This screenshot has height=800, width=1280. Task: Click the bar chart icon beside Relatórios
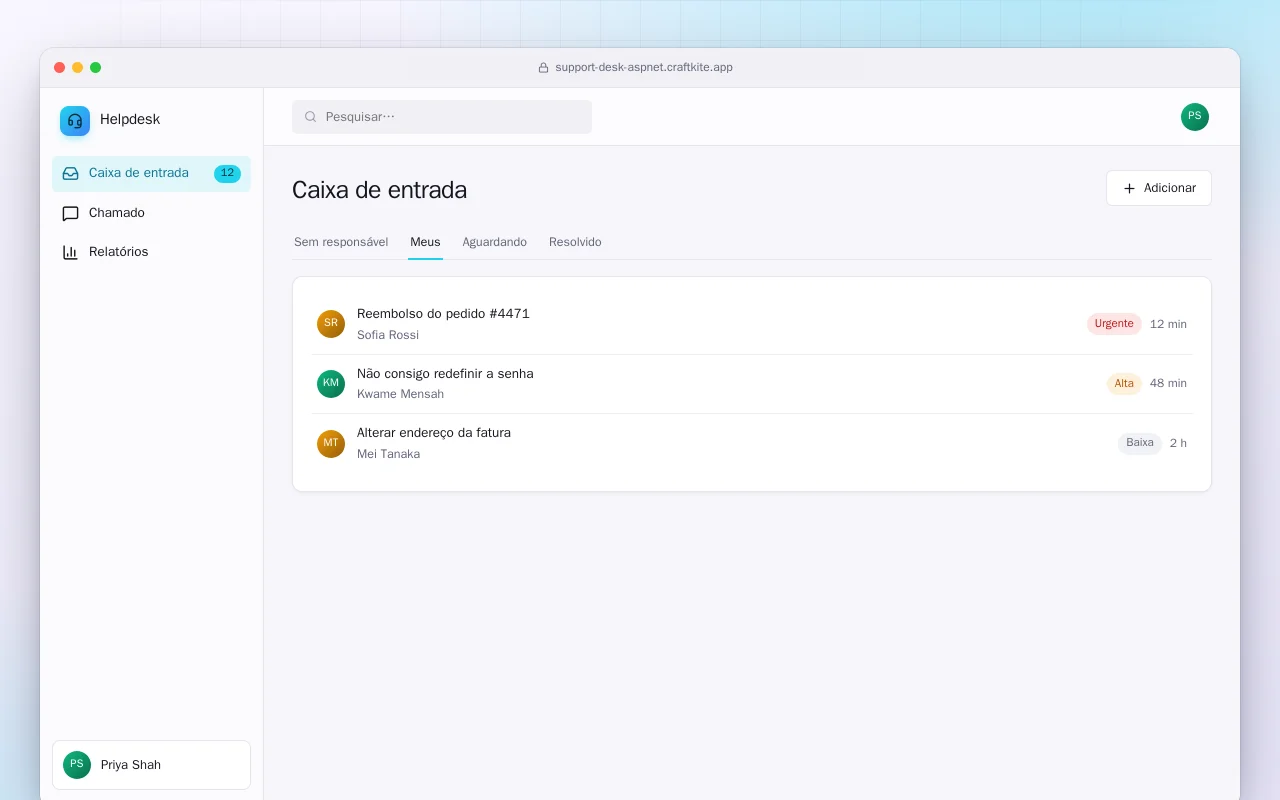point(70,252)
